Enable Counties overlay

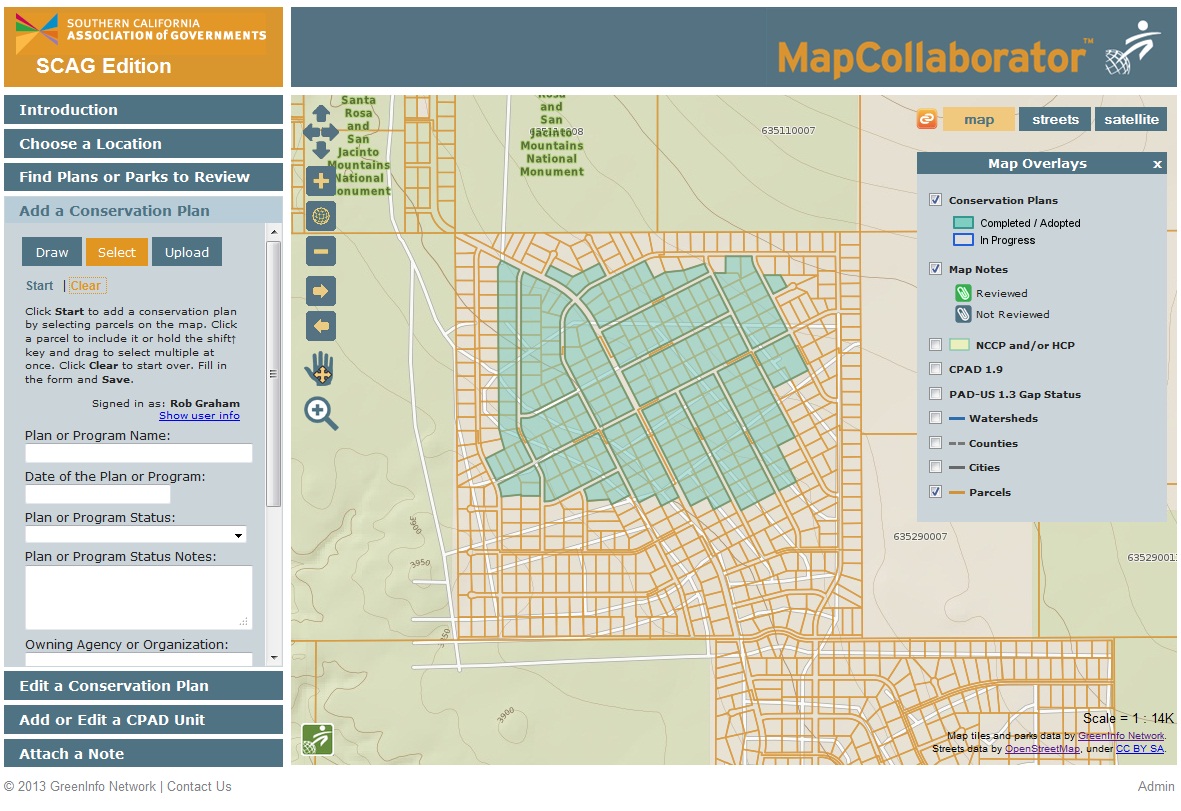point(935,443)
